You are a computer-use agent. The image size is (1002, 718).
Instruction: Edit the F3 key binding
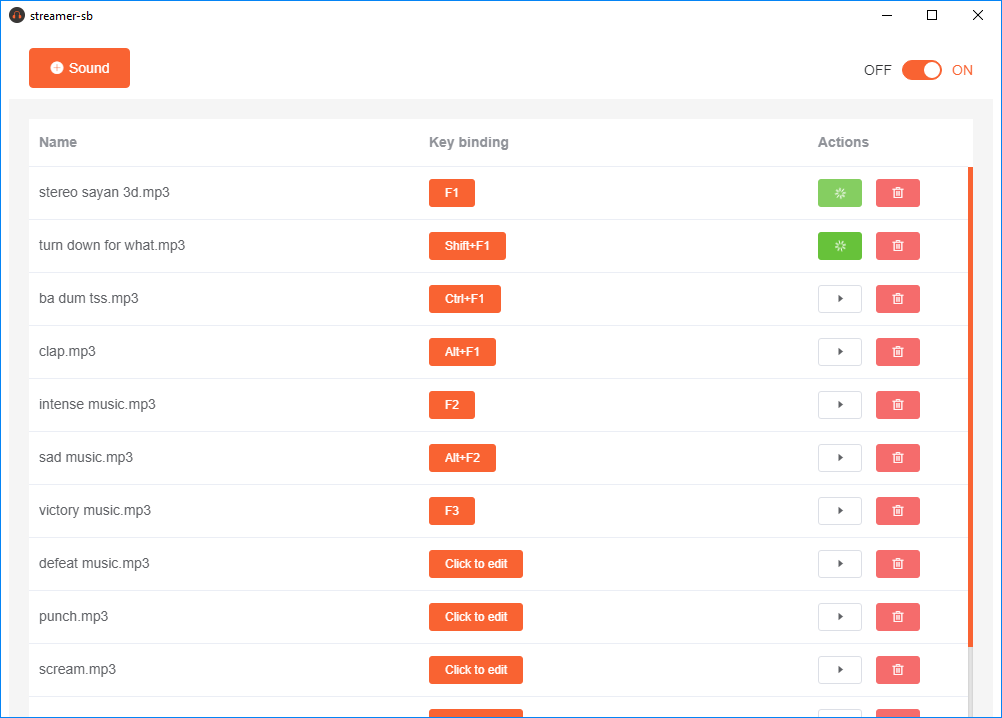[452, 511]
